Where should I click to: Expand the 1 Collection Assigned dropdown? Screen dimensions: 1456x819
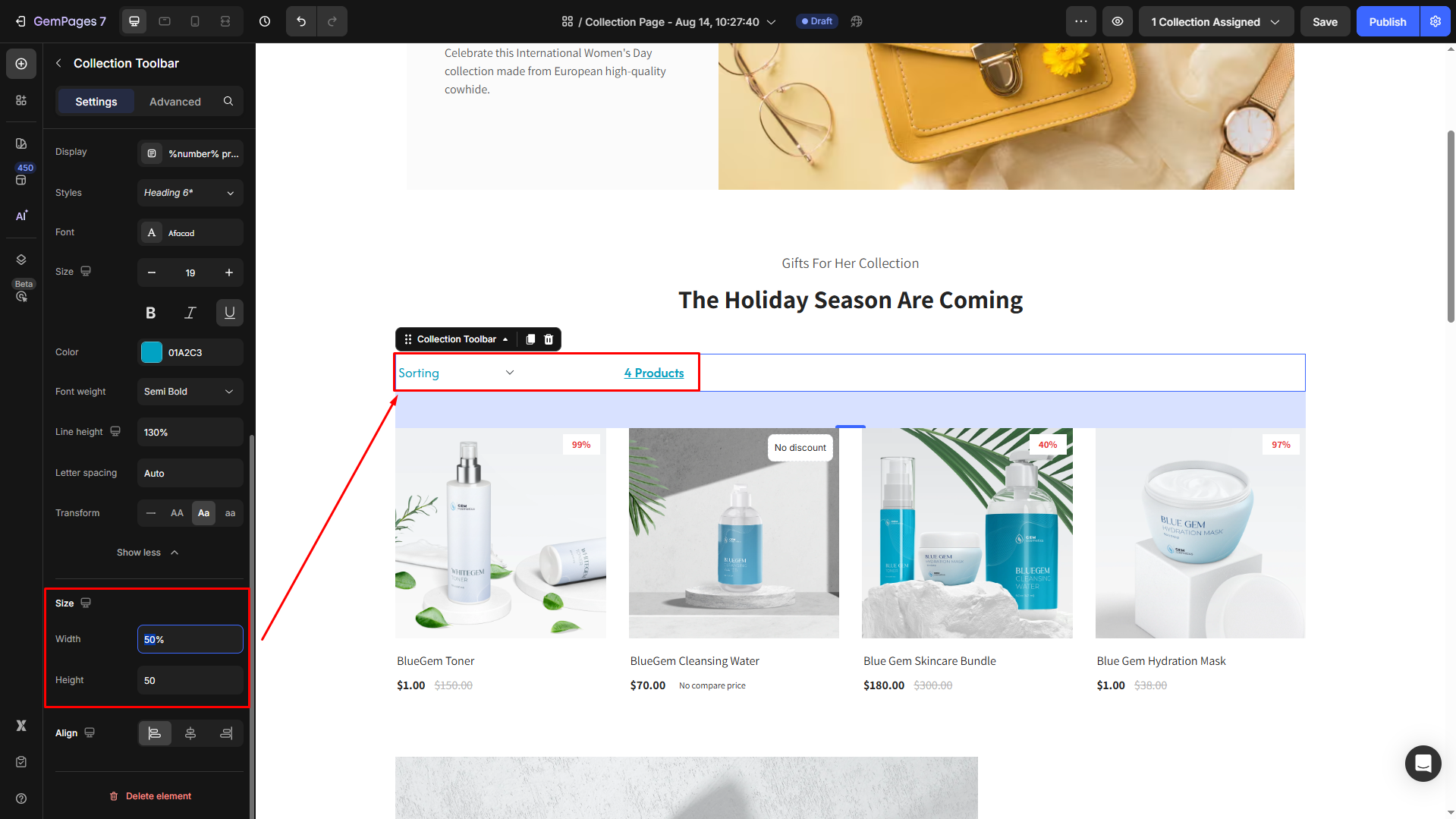pyautogui.click(x=1215, y=21)
